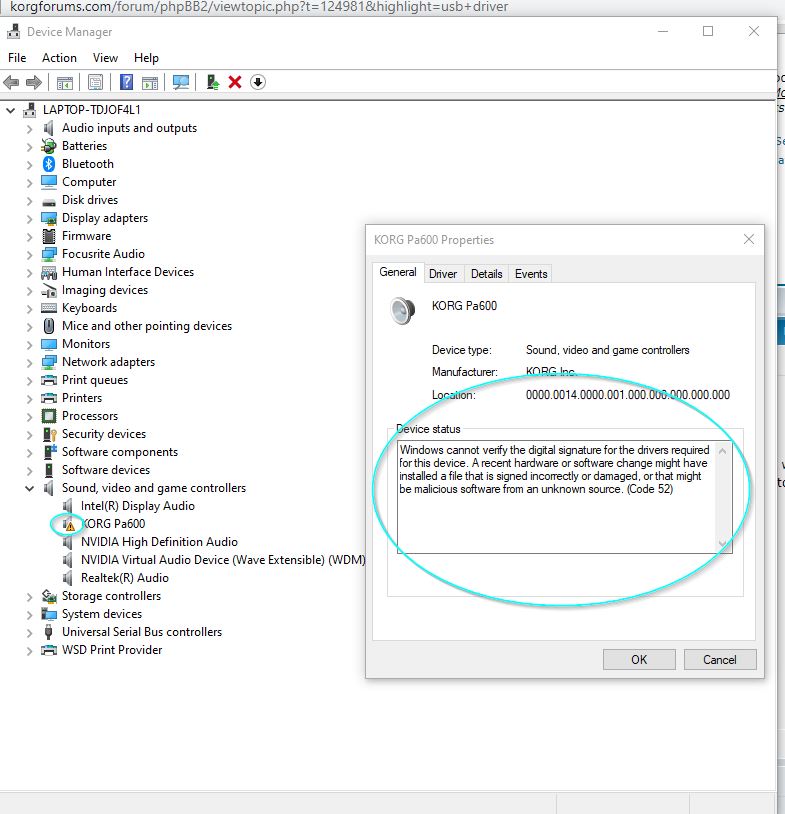Click the Disable device down-arrow icon
Screen dimensions: 785x814
point(258,82)
